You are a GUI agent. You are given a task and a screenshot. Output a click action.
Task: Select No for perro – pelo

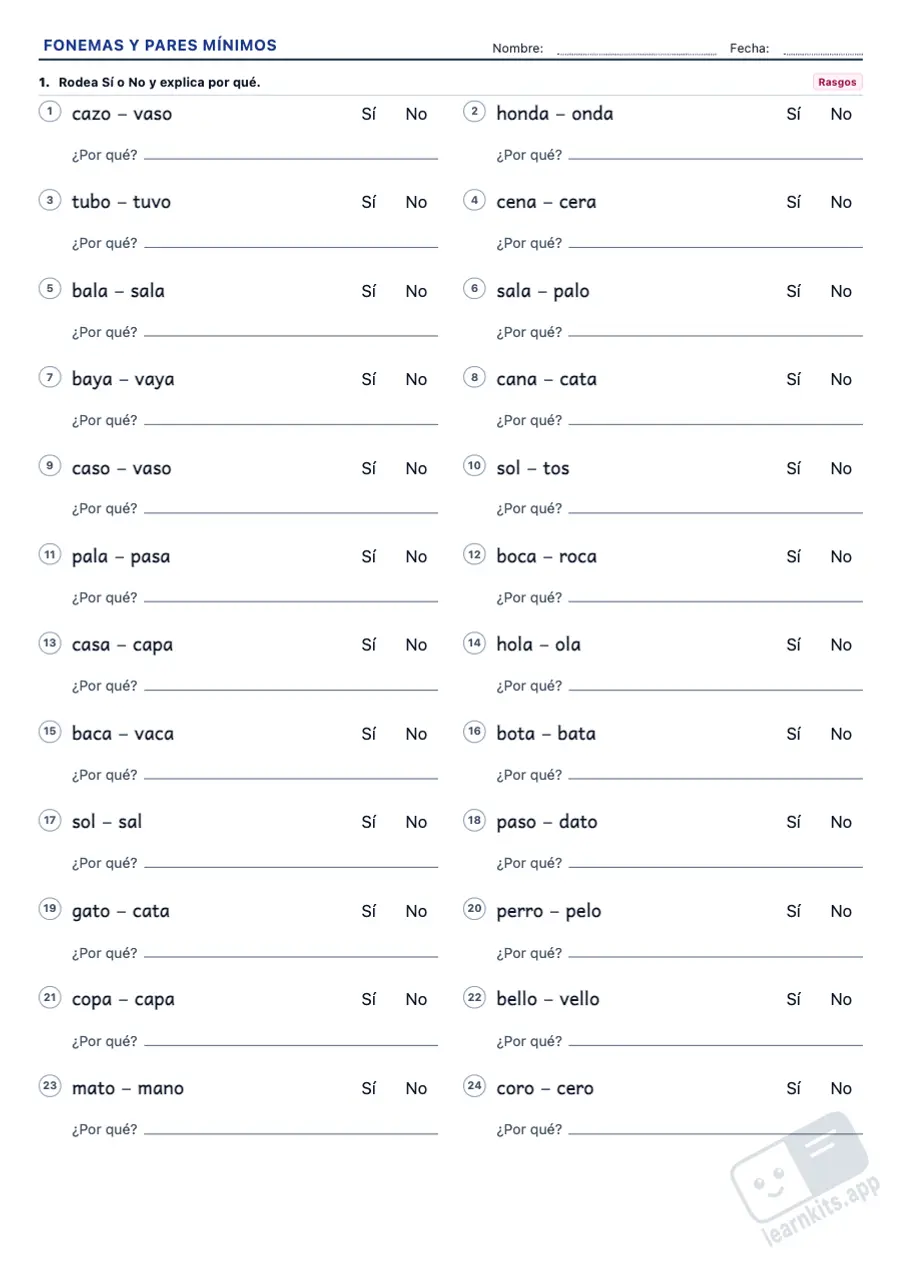point(841,911)
